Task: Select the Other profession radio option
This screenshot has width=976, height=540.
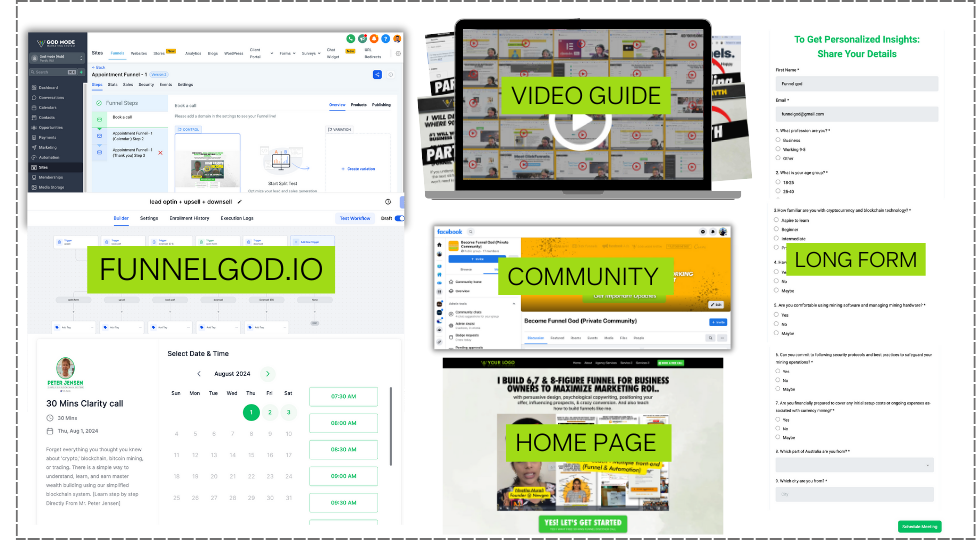Action: point(778,158)
